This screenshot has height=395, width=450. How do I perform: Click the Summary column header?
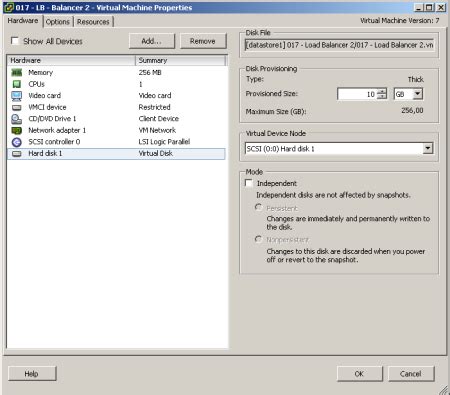(x=181, y=60)
